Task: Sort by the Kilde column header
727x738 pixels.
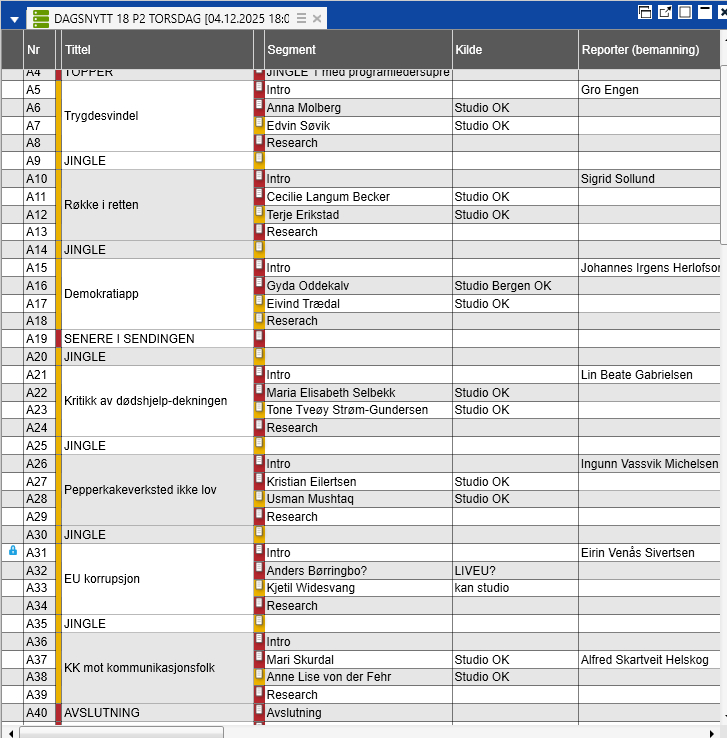Action: coord(513,49)
